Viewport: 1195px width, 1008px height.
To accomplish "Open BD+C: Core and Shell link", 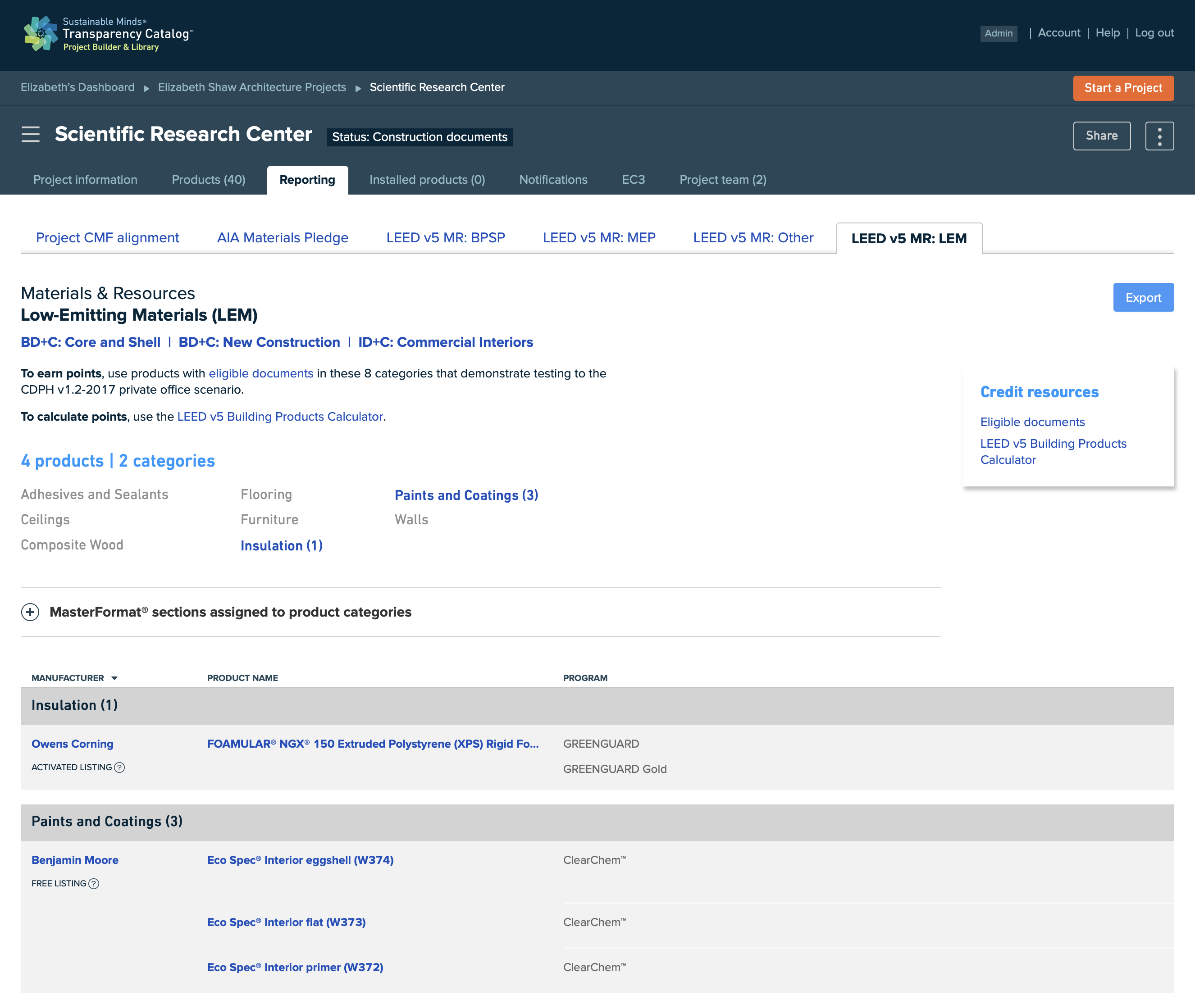I will point(90,342).
